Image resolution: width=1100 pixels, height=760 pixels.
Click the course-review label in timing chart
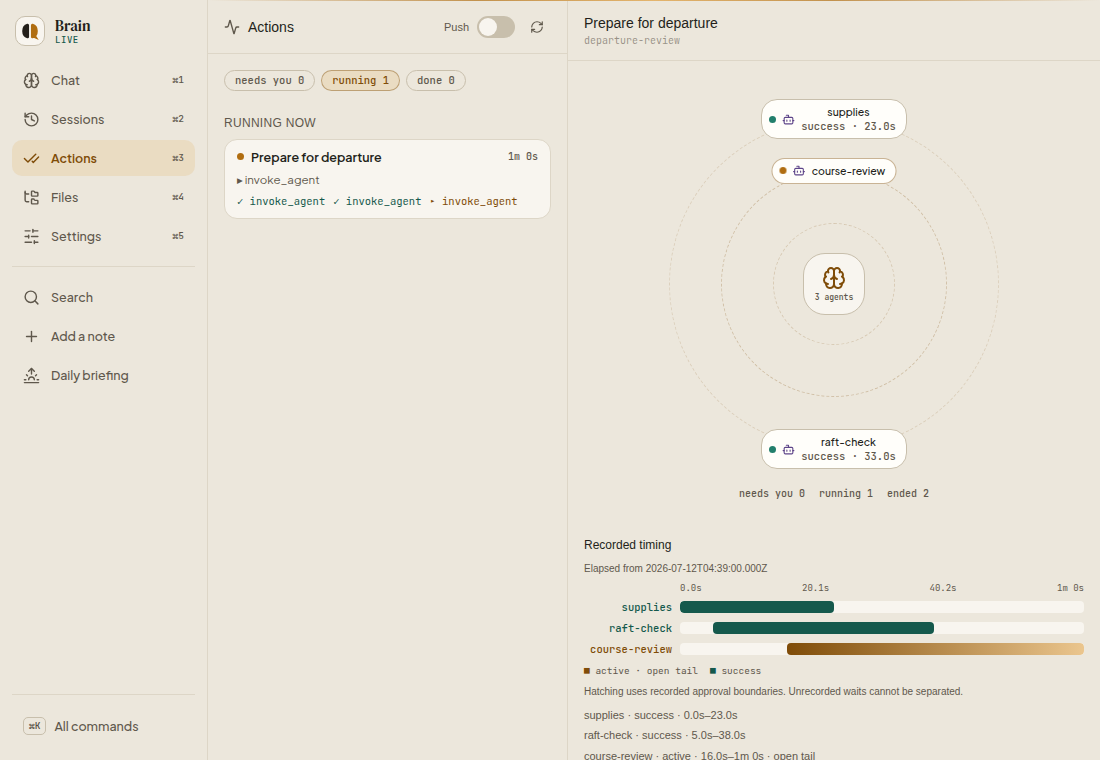[x=631, y=649]
